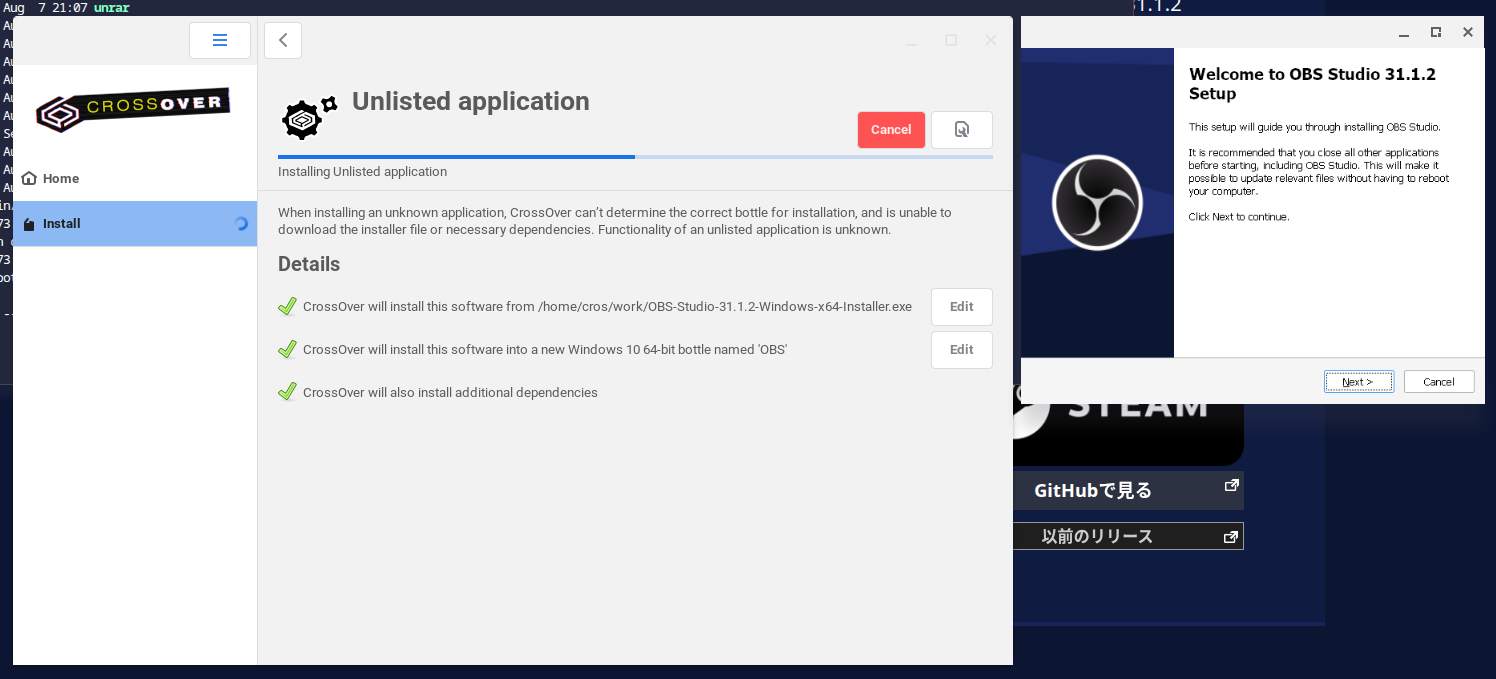This screenshot has width=1496, height=679.
Task: Click Cancel in OBS Studio Setup
Action: tap(1439, 382)
